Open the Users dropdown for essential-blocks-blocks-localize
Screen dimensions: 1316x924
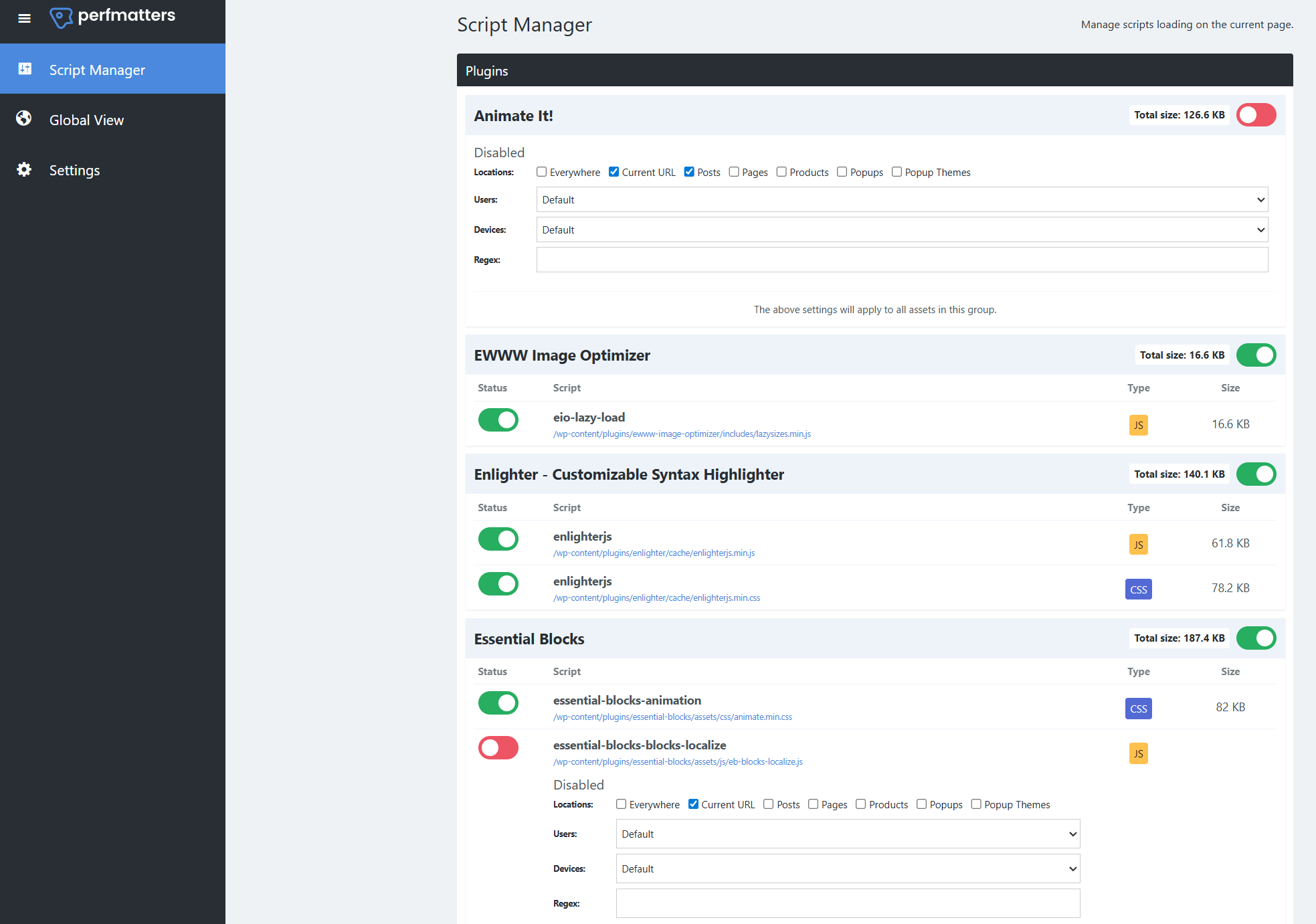point(847,834)
